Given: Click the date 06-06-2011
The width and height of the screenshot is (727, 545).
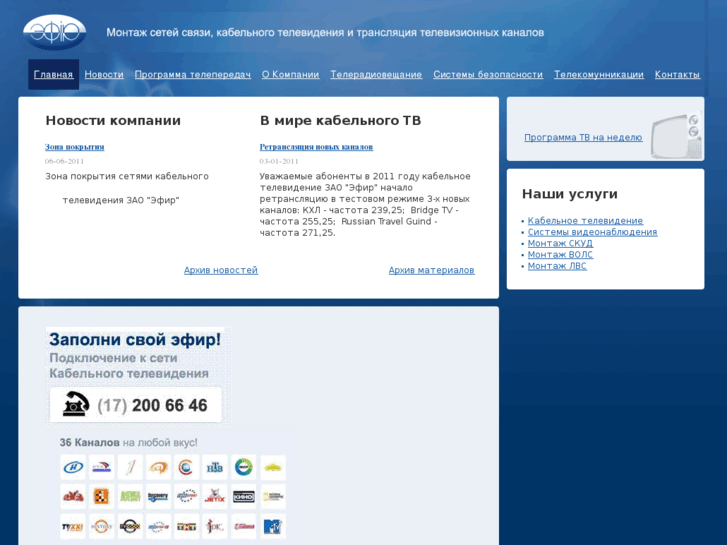Looking at the screenshot, I should tap(64, 161).
